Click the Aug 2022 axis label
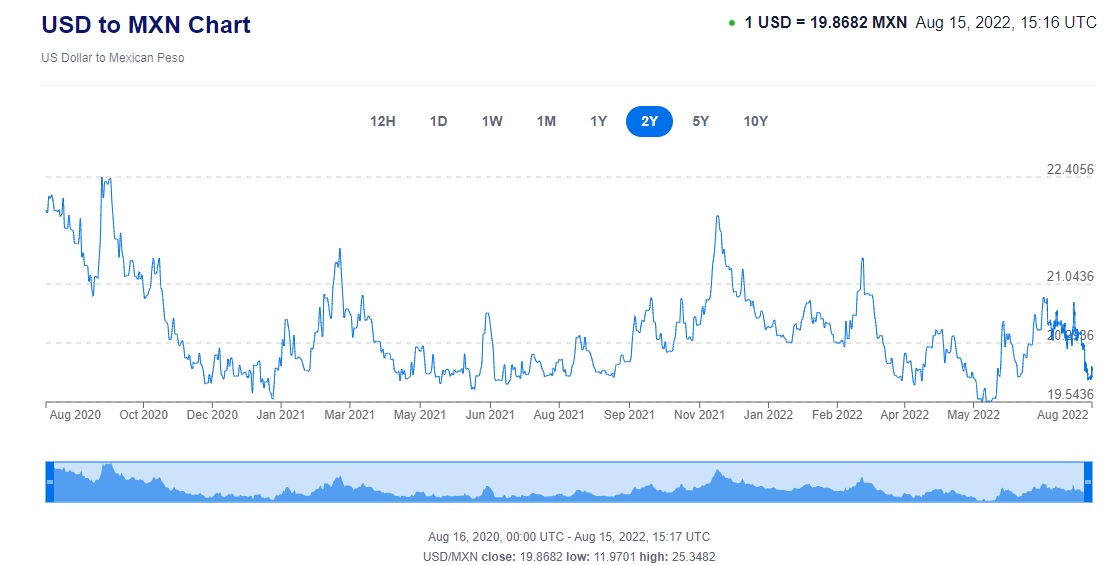This screenshot has width=1112, height=565. [1061, 414]
